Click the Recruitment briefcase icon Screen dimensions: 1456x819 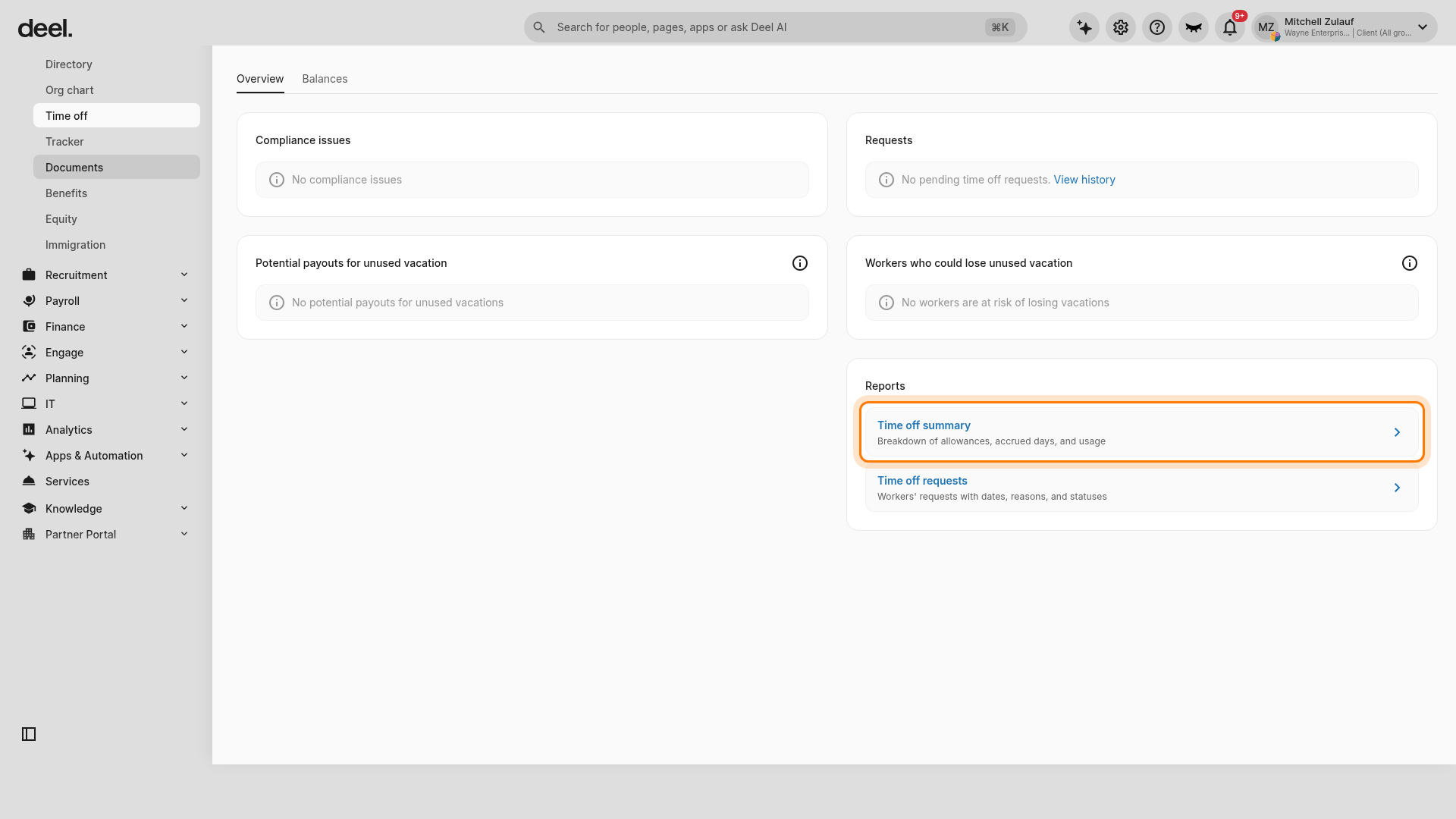(x=29, y=275)
